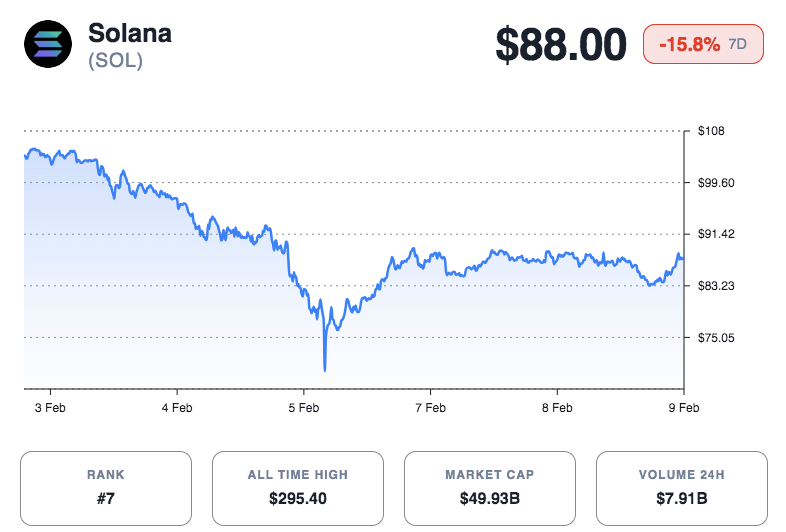Click the Market Cap $49.93B card
The image size is (786, 532).
490,487
